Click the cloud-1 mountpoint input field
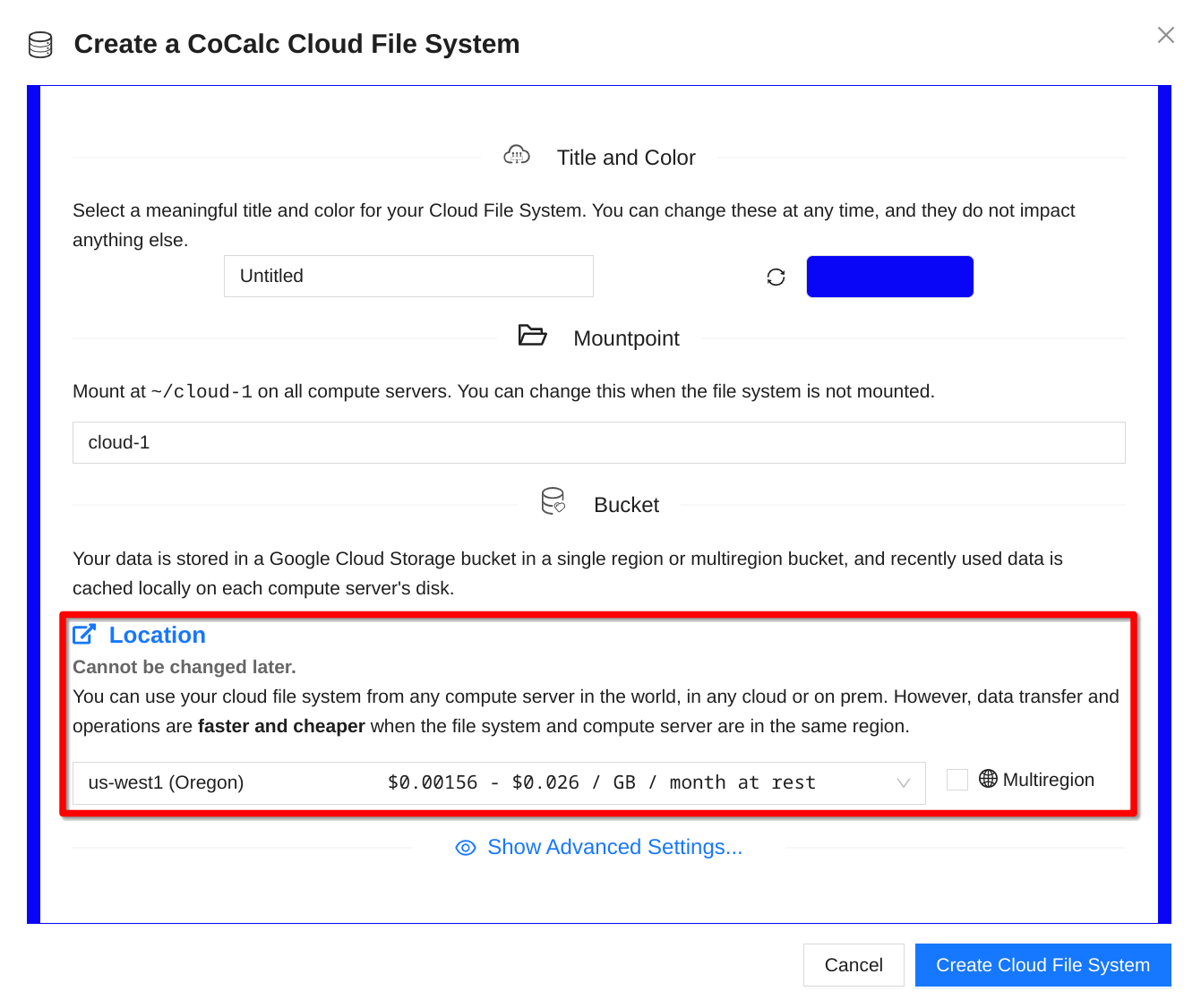 click(x=598, y=443)
